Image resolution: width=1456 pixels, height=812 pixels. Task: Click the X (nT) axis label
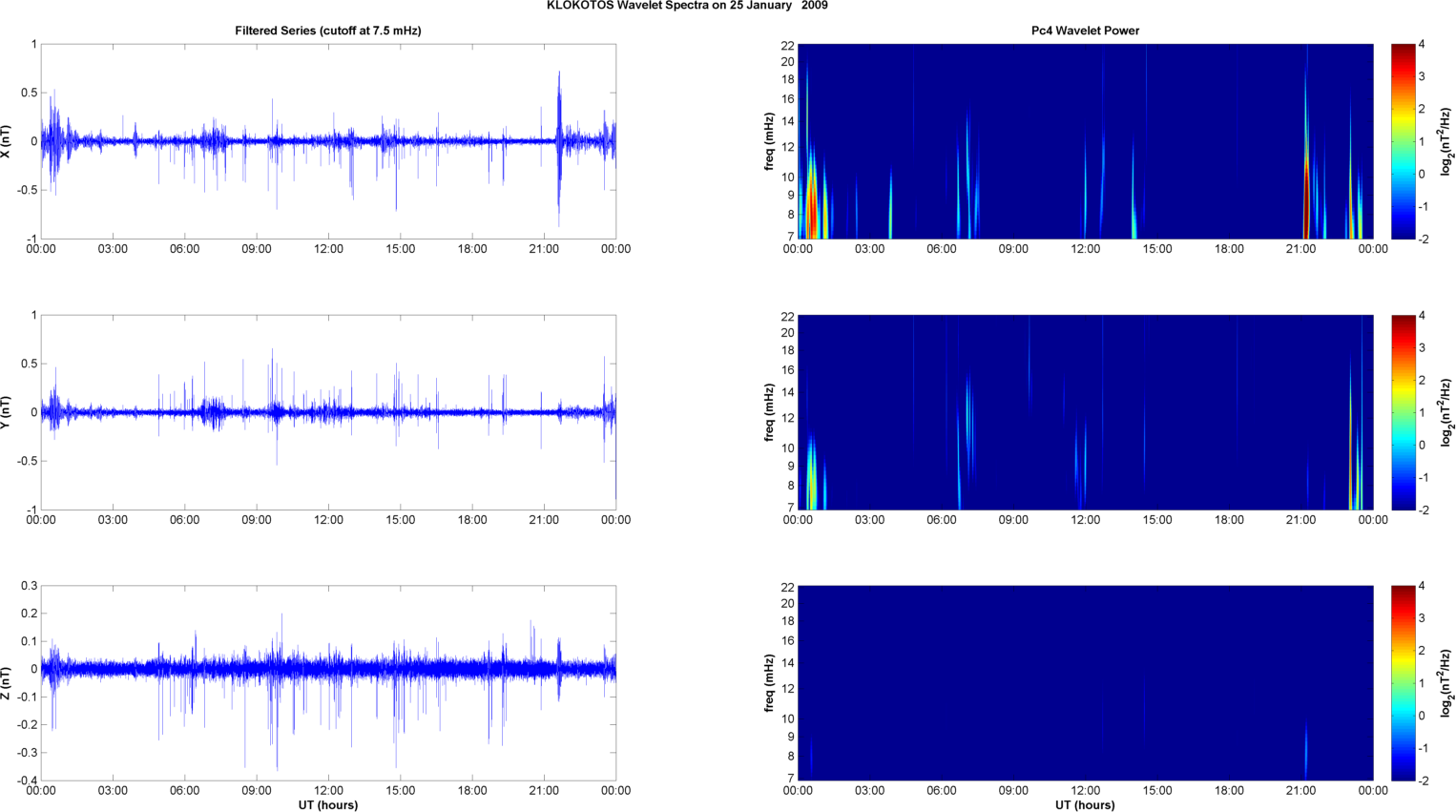6,141
